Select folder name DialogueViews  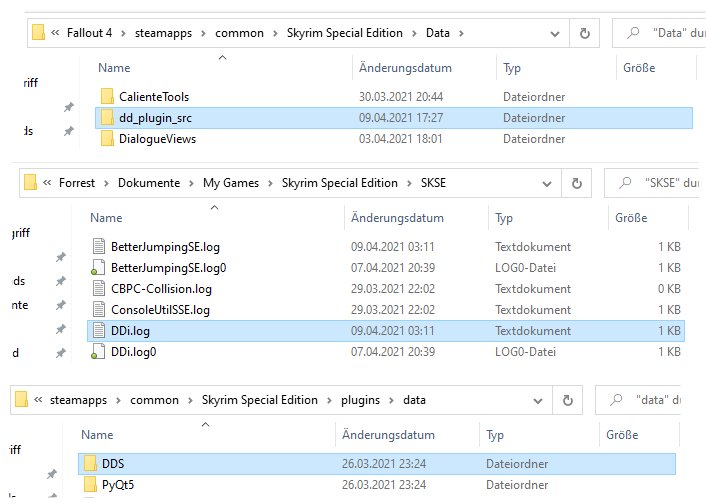[157, 139]
